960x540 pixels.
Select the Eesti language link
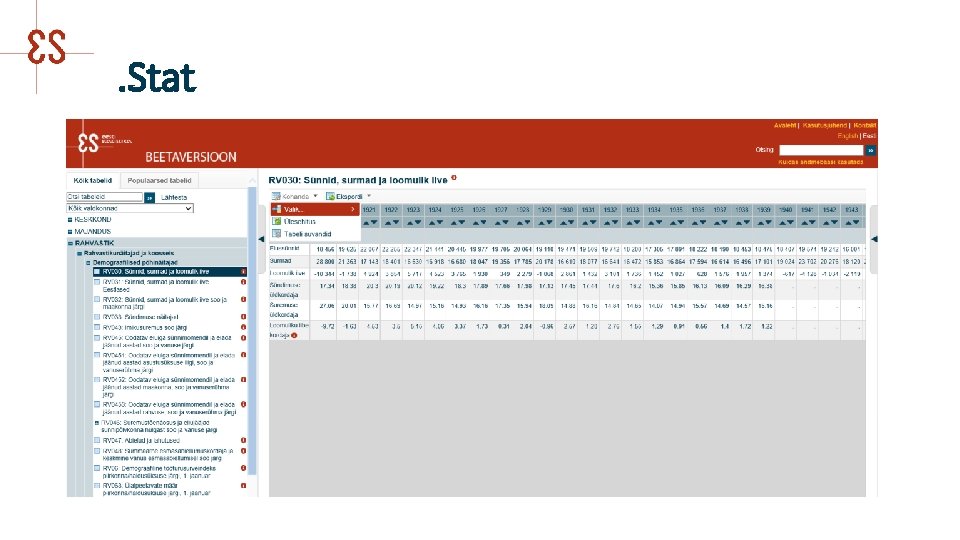[869, 136]
